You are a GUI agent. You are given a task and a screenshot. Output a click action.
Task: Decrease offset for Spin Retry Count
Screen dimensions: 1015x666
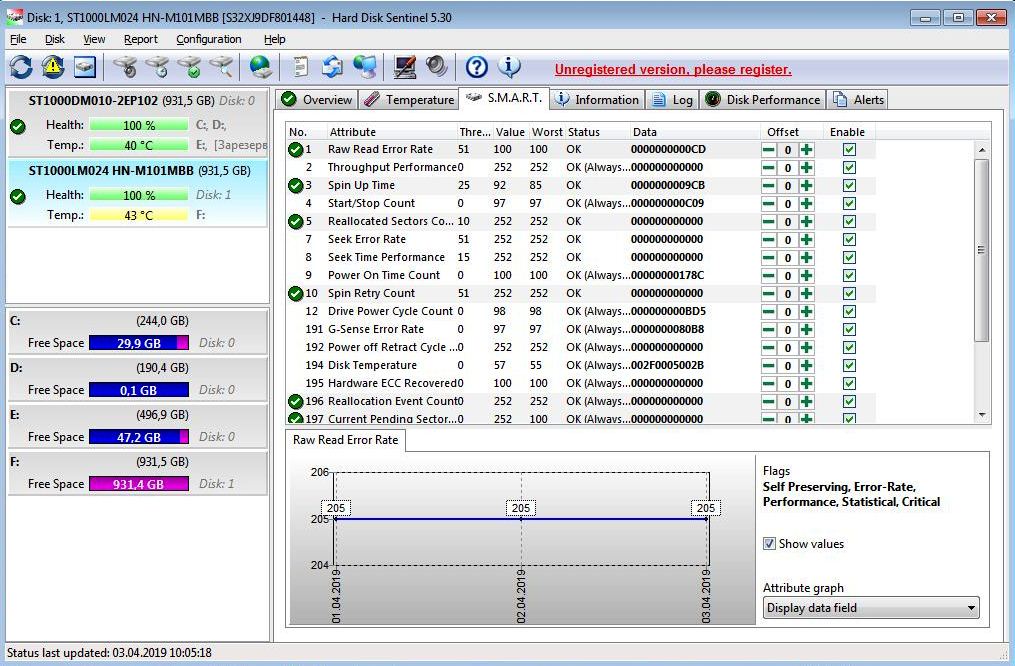click(768, 294)
